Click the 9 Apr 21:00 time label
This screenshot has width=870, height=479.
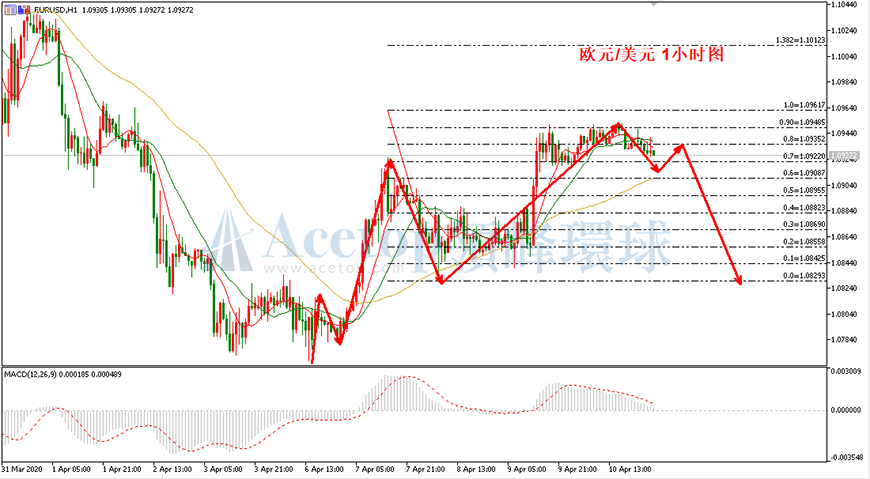pos(578,470)
